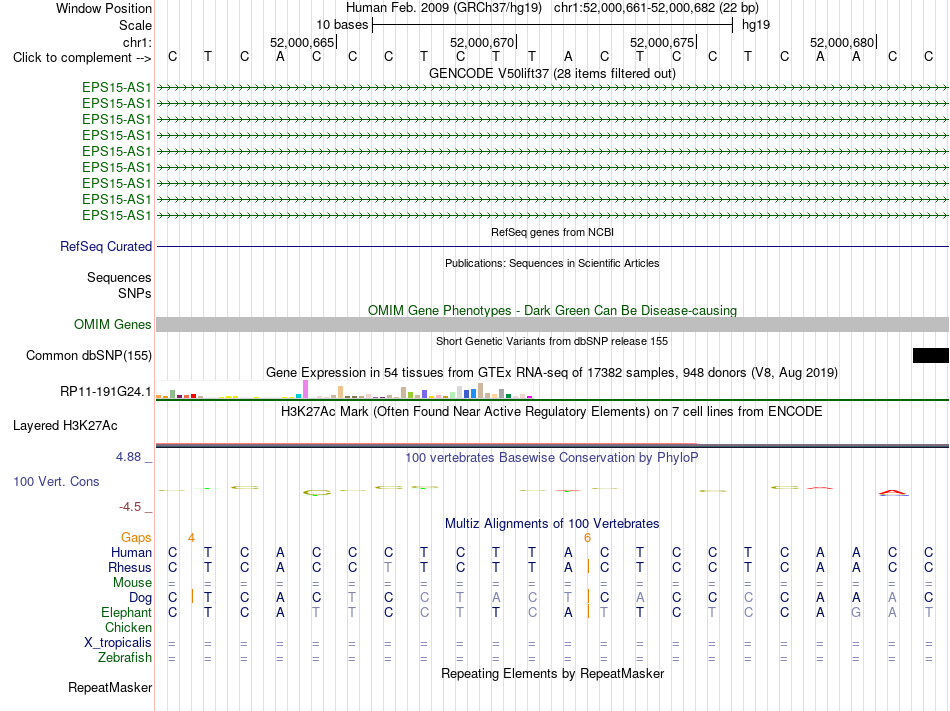Select the Elephant alignment row label
This screenshot has height=711, width=950.
[126, 612]
